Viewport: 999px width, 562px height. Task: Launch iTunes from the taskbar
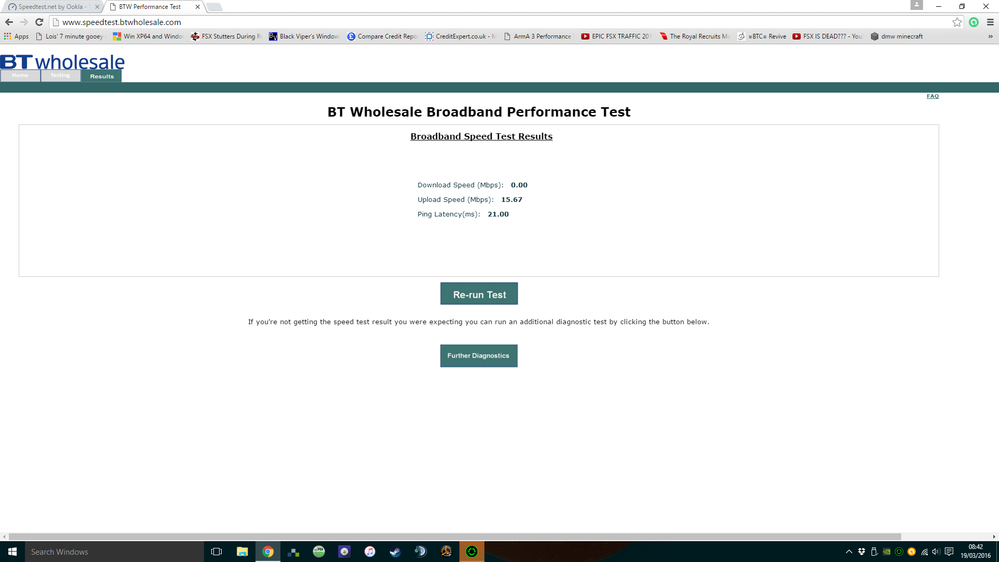[370, 552]
